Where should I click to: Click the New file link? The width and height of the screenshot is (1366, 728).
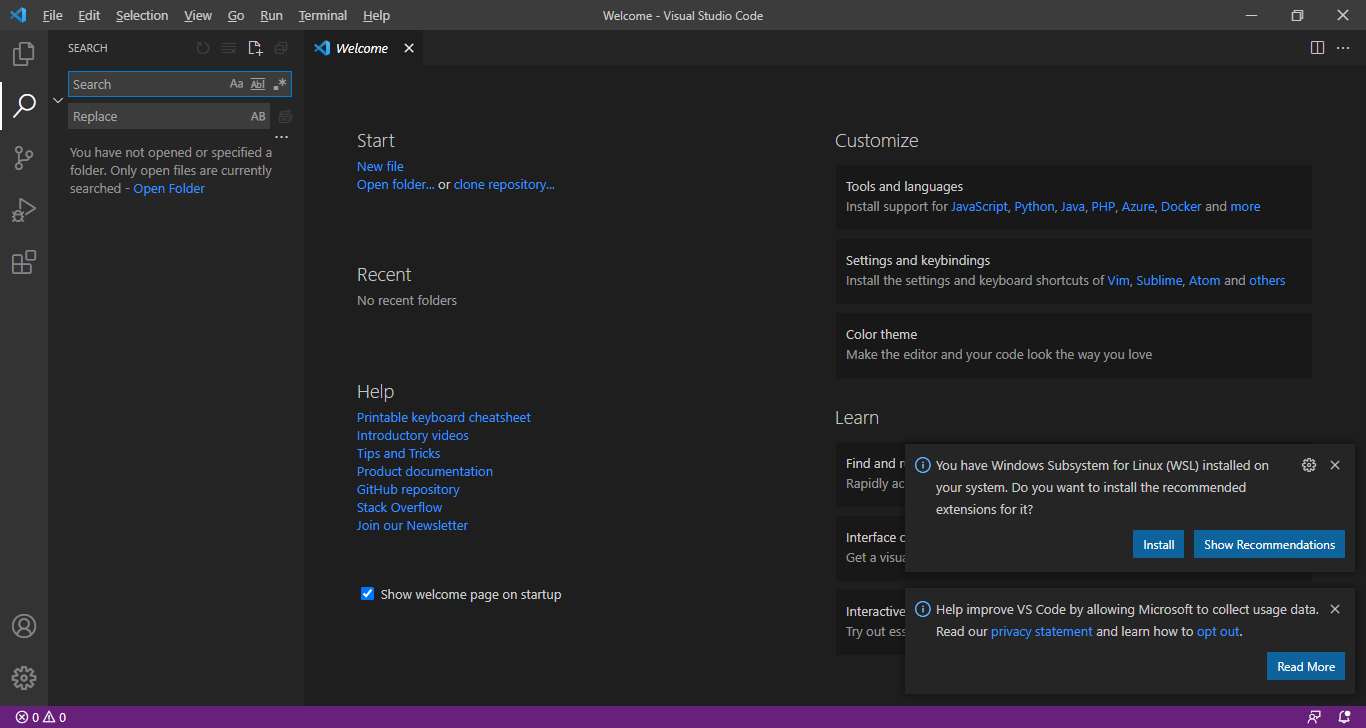(380, 166)
